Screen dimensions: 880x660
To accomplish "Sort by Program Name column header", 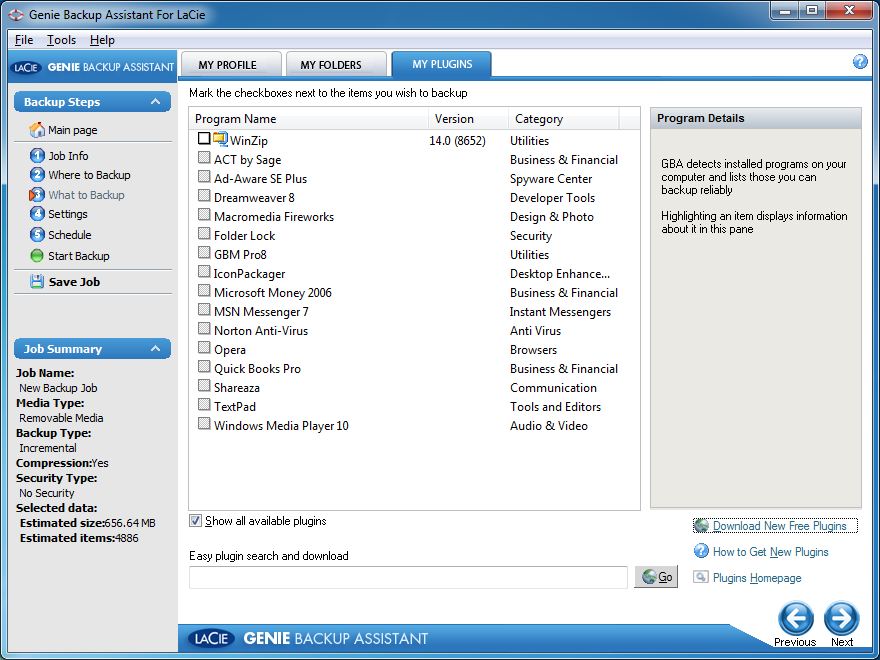I will tap(309, 119).
